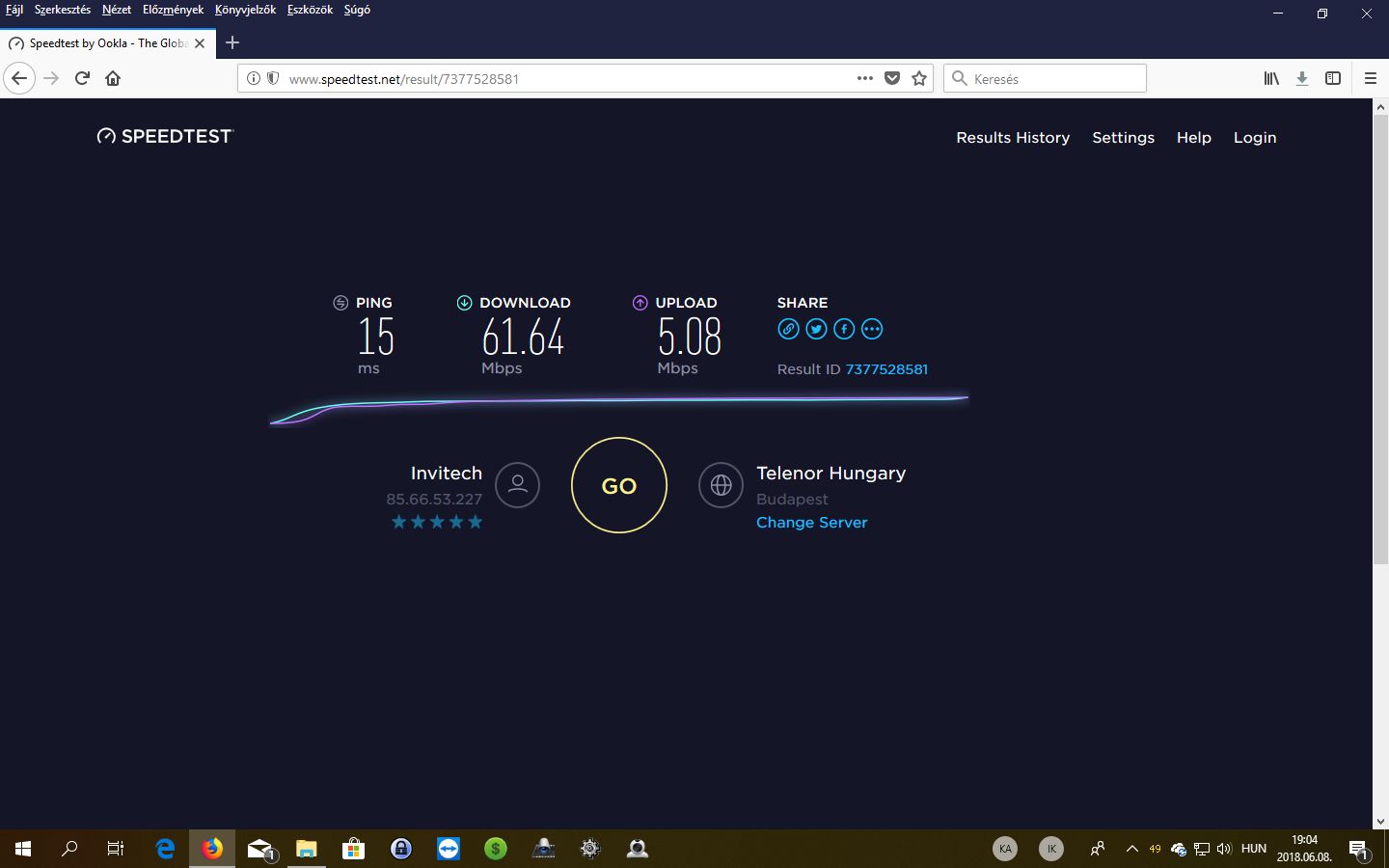Click the page scrollbar up arrow
The width and height of the screenshot is (1389, 868).
(1380, 107)
